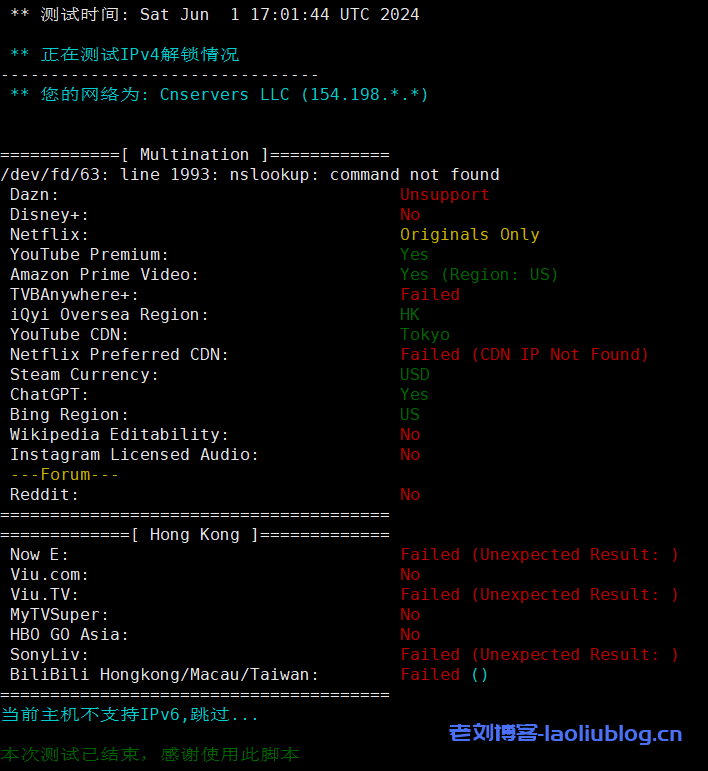Select the ChatGPT label text
Image resolution: width=708 pixels, height=771 pixels.
tap(49, 395)
